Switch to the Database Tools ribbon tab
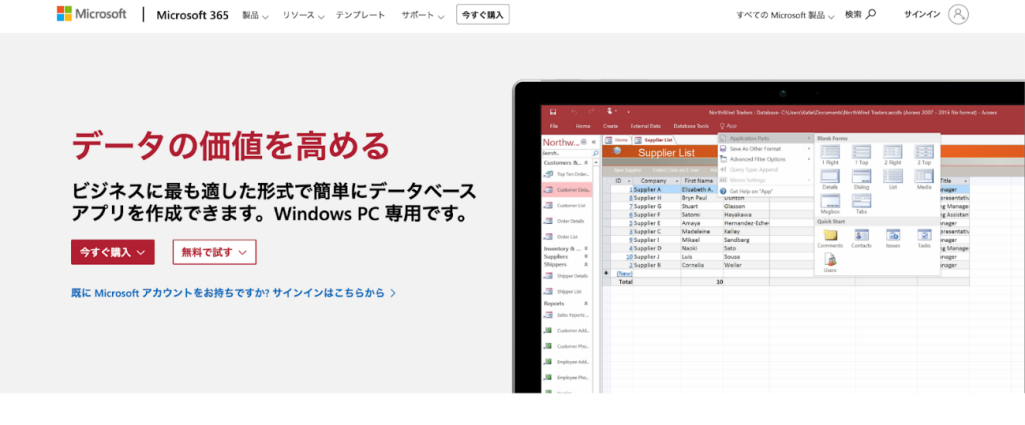Image resolution: width=1025 pixels, height=425 pixels. coord(691,126)
